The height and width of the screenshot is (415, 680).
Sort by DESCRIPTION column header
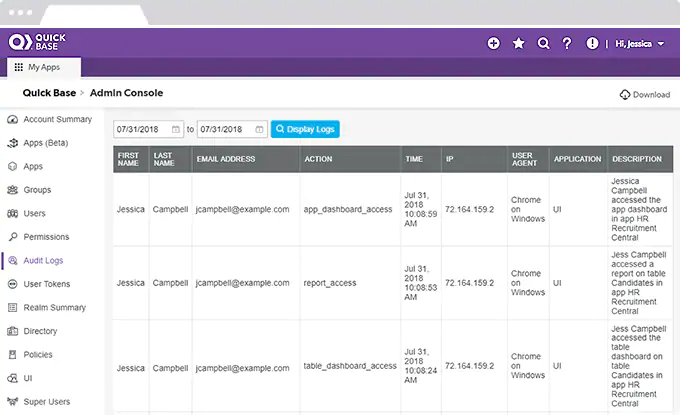(x=640, y=159)
